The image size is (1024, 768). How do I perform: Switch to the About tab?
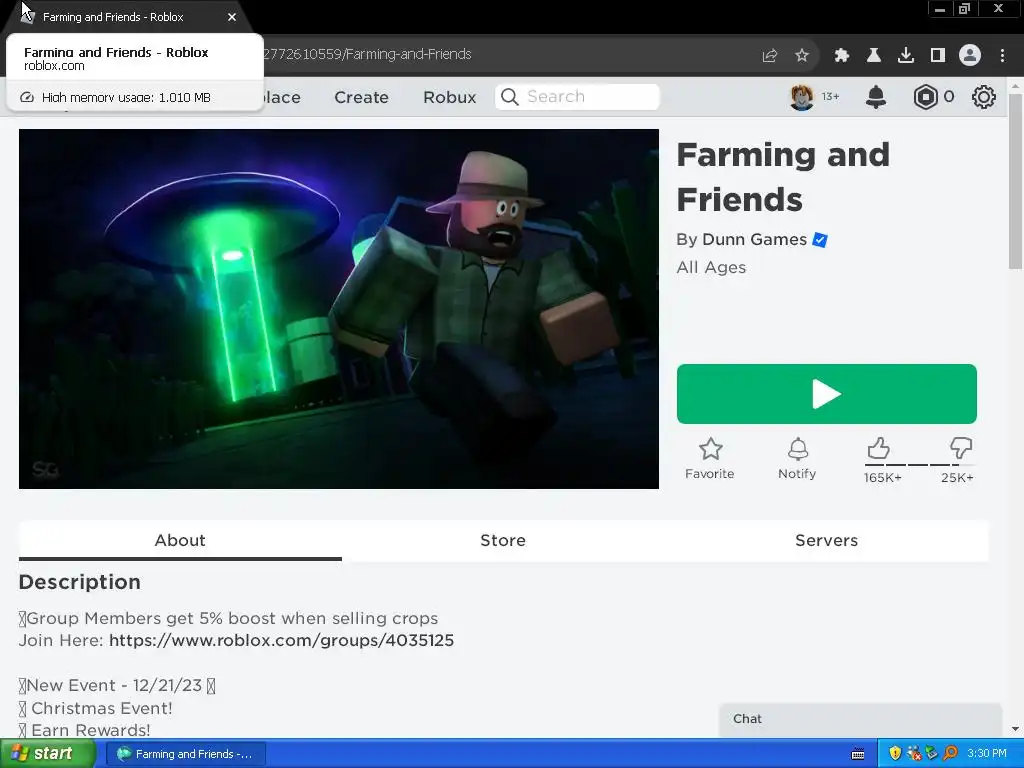[180, 541]
